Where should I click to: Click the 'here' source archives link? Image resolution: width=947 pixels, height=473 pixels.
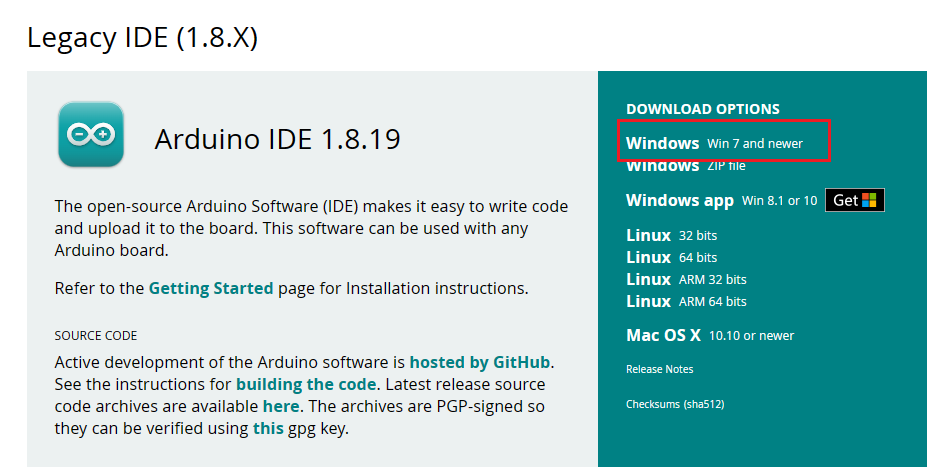point(280,406)
